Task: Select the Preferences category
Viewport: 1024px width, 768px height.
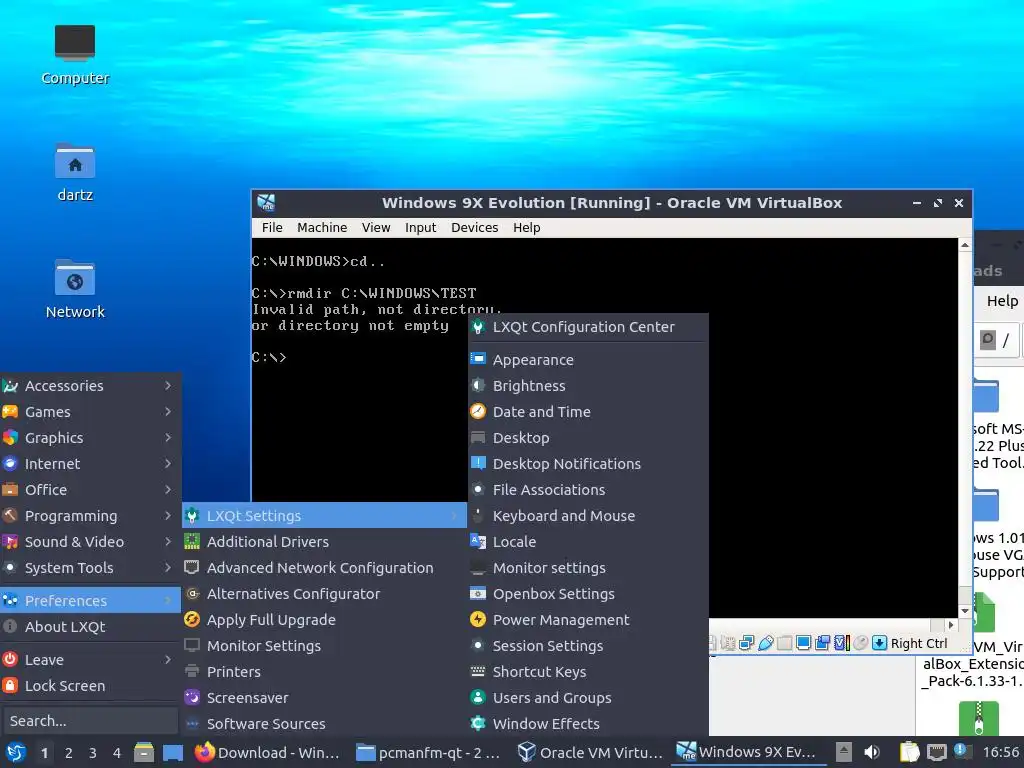Action: pos(90,600)
